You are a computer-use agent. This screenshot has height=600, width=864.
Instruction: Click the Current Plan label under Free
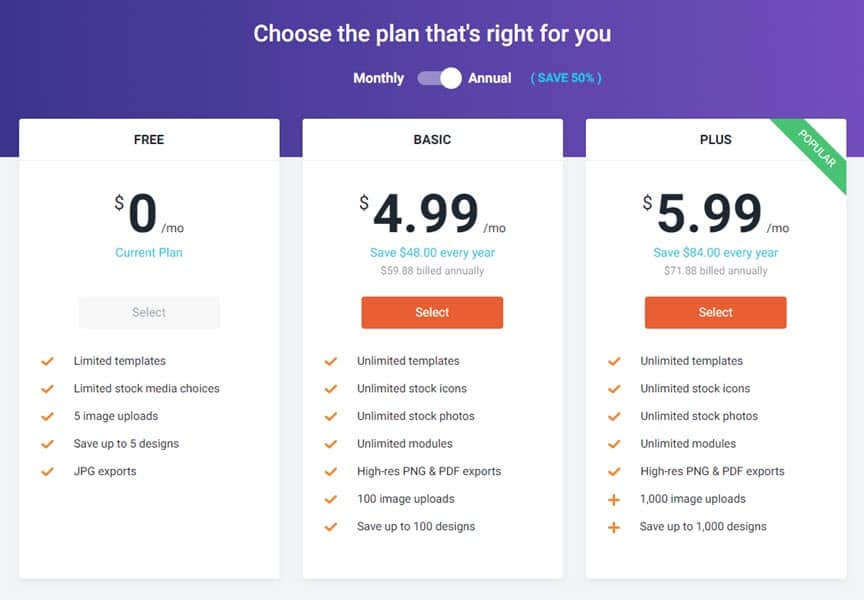(149, 252)
